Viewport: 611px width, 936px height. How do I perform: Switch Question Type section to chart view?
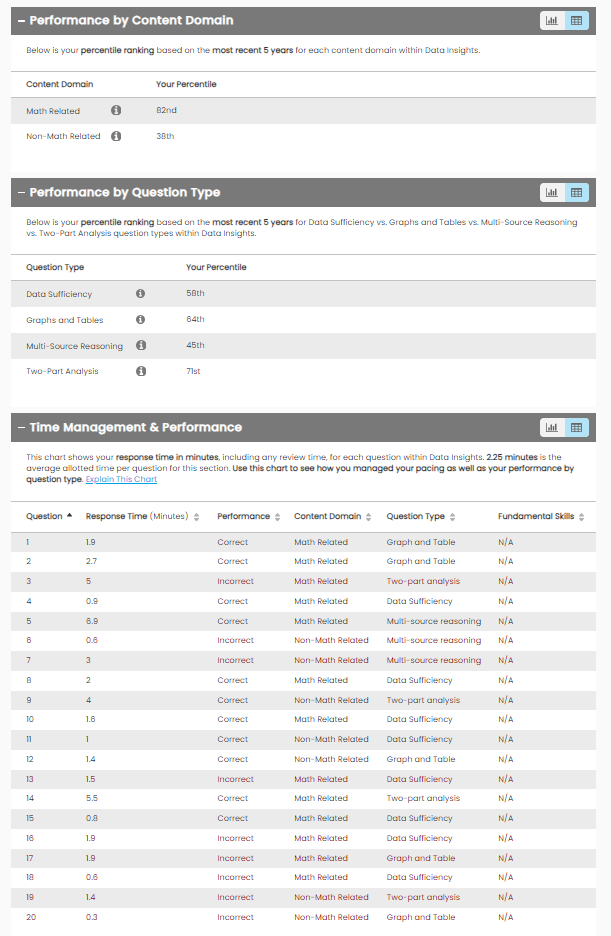coord(552,192)
